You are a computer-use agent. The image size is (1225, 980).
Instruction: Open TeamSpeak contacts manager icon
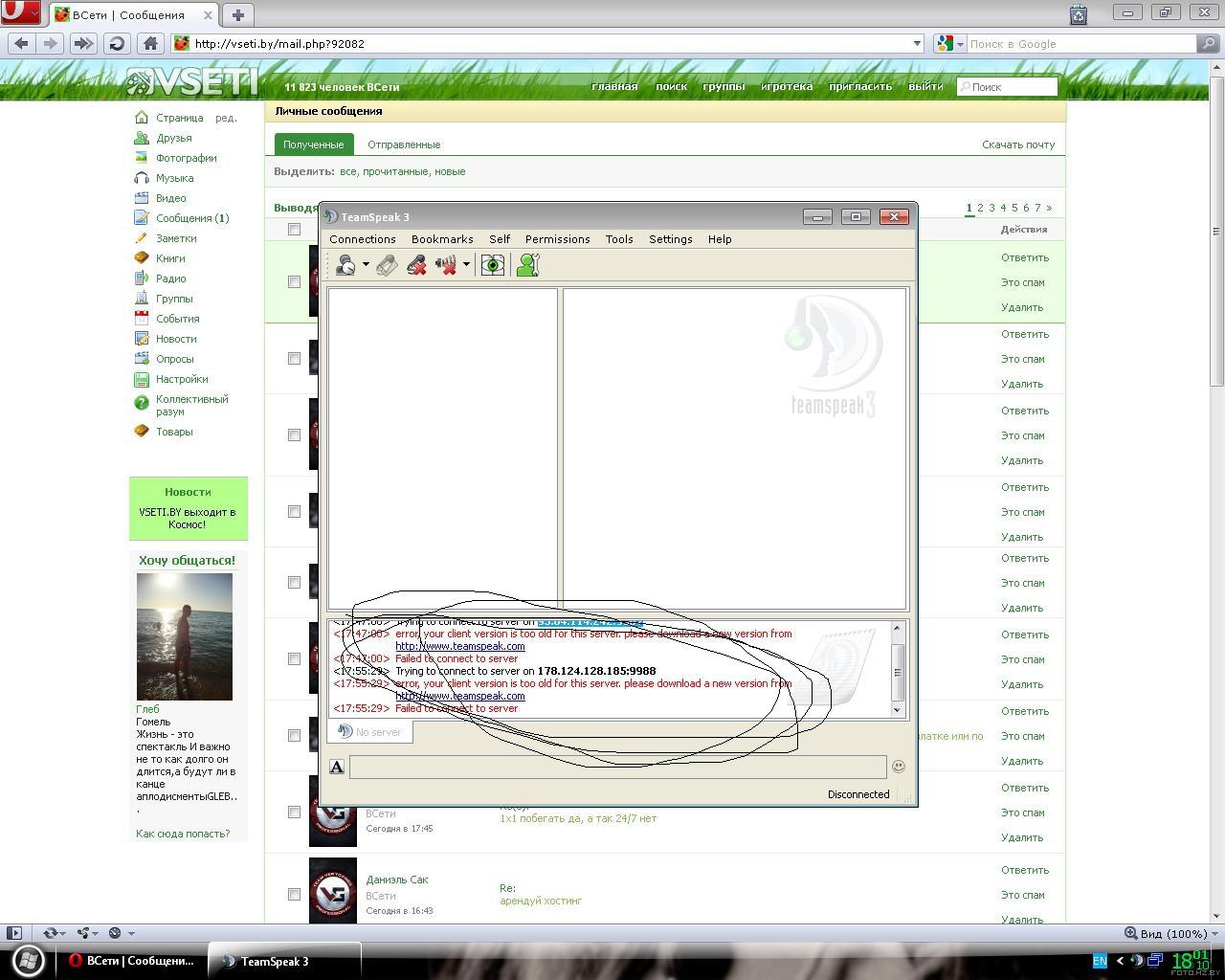(x=528, y=265)
